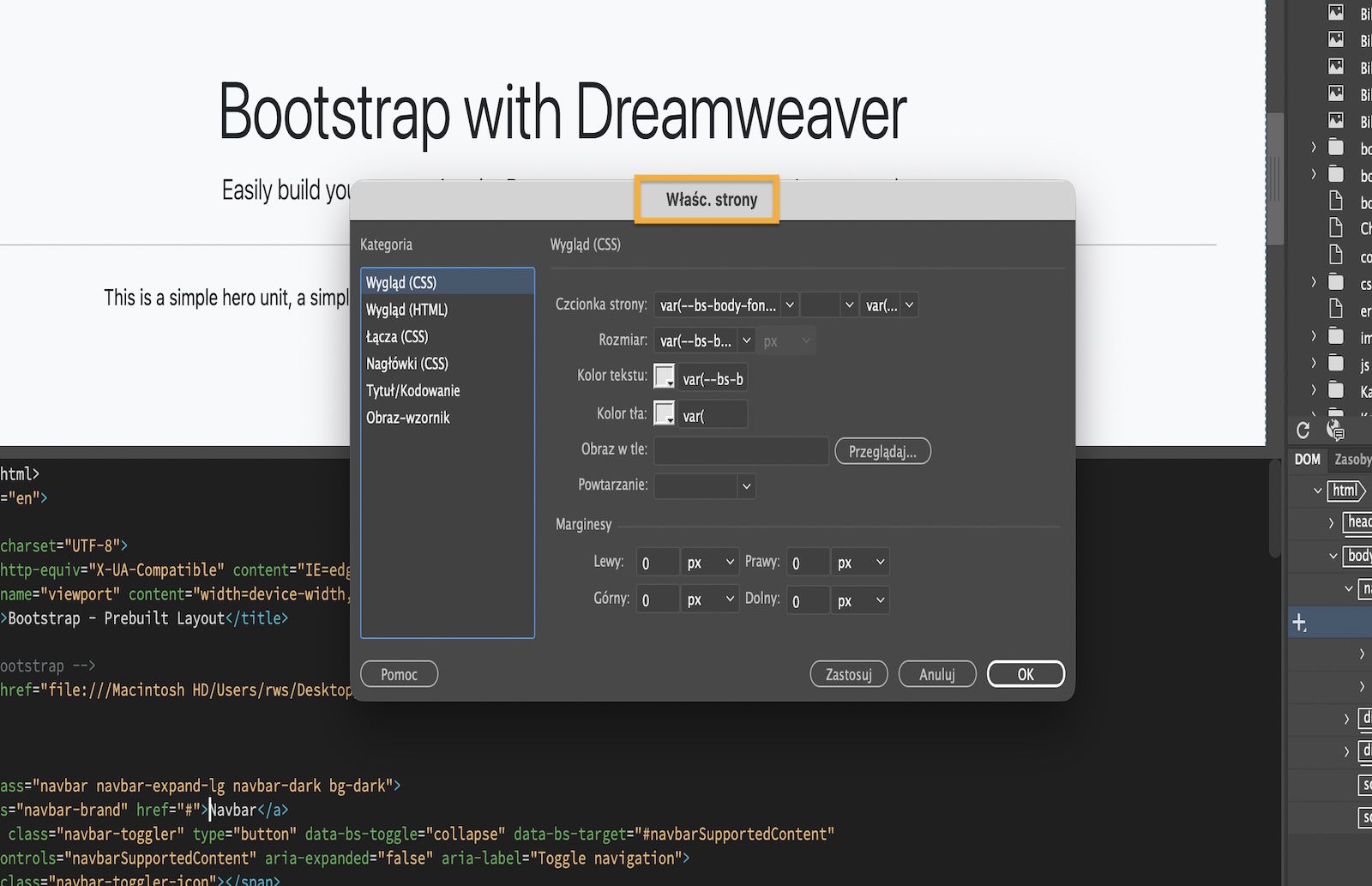1372x886 pixels.
Task: Click the Górny margin value field
Action: pos(658,600)
